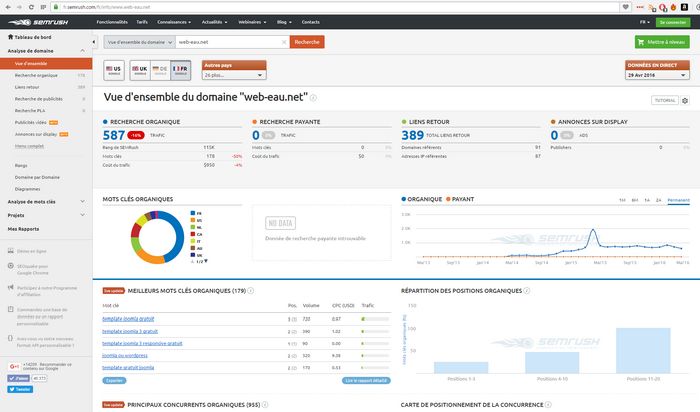Reload the page with the refresh icon

pos(31,7)
